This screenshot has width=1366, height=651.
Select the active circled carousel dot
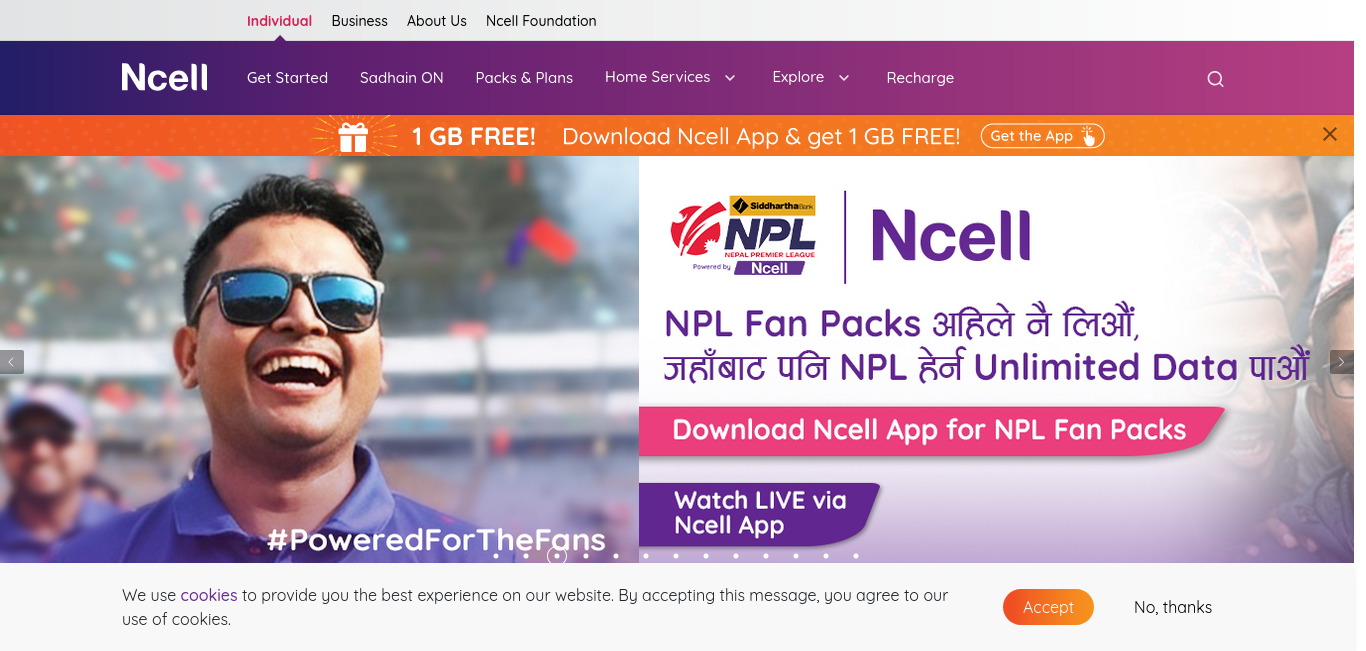(x=557, y=555)
